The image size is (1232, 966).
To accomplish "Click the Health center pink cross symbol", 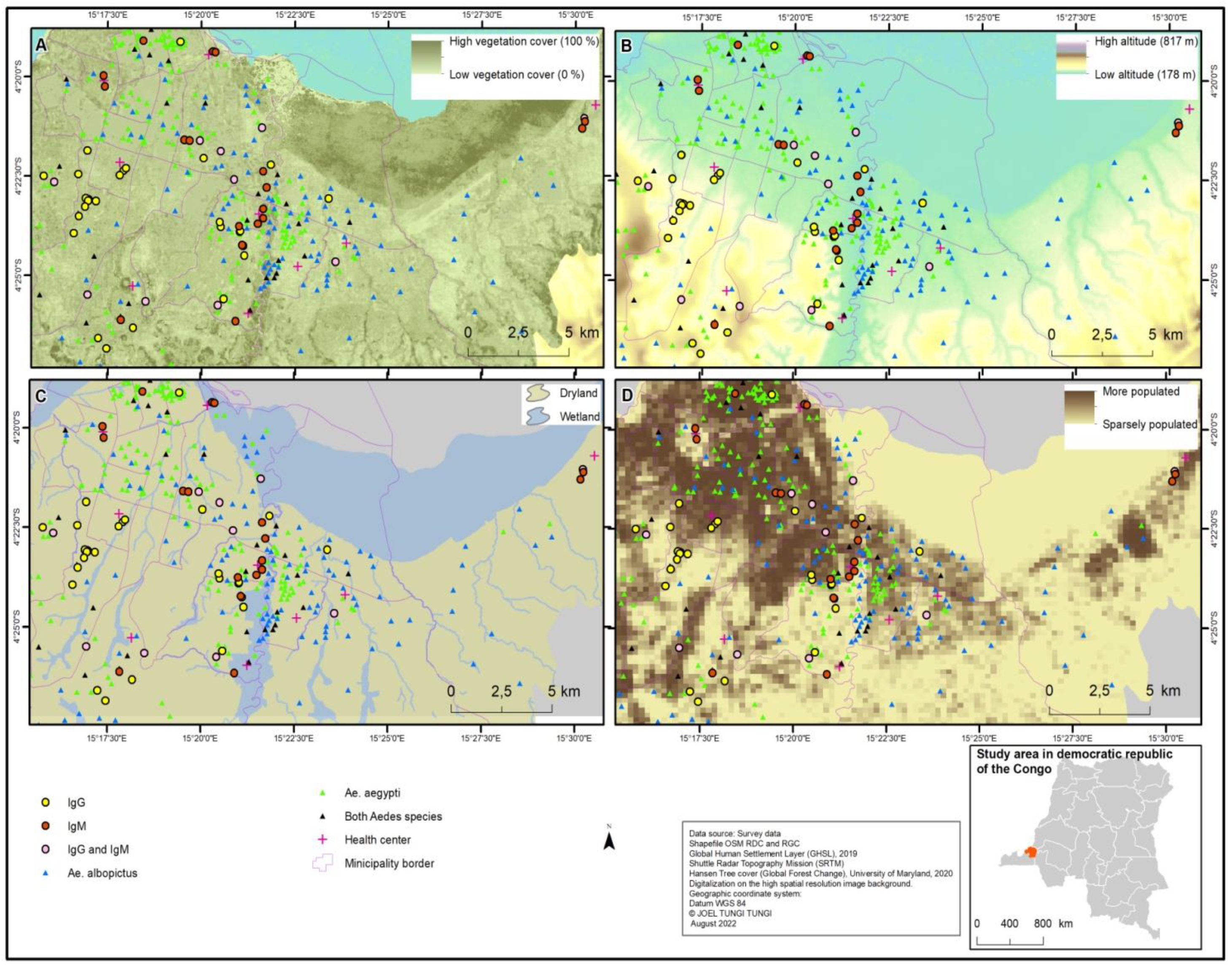I will pos(322,840).
